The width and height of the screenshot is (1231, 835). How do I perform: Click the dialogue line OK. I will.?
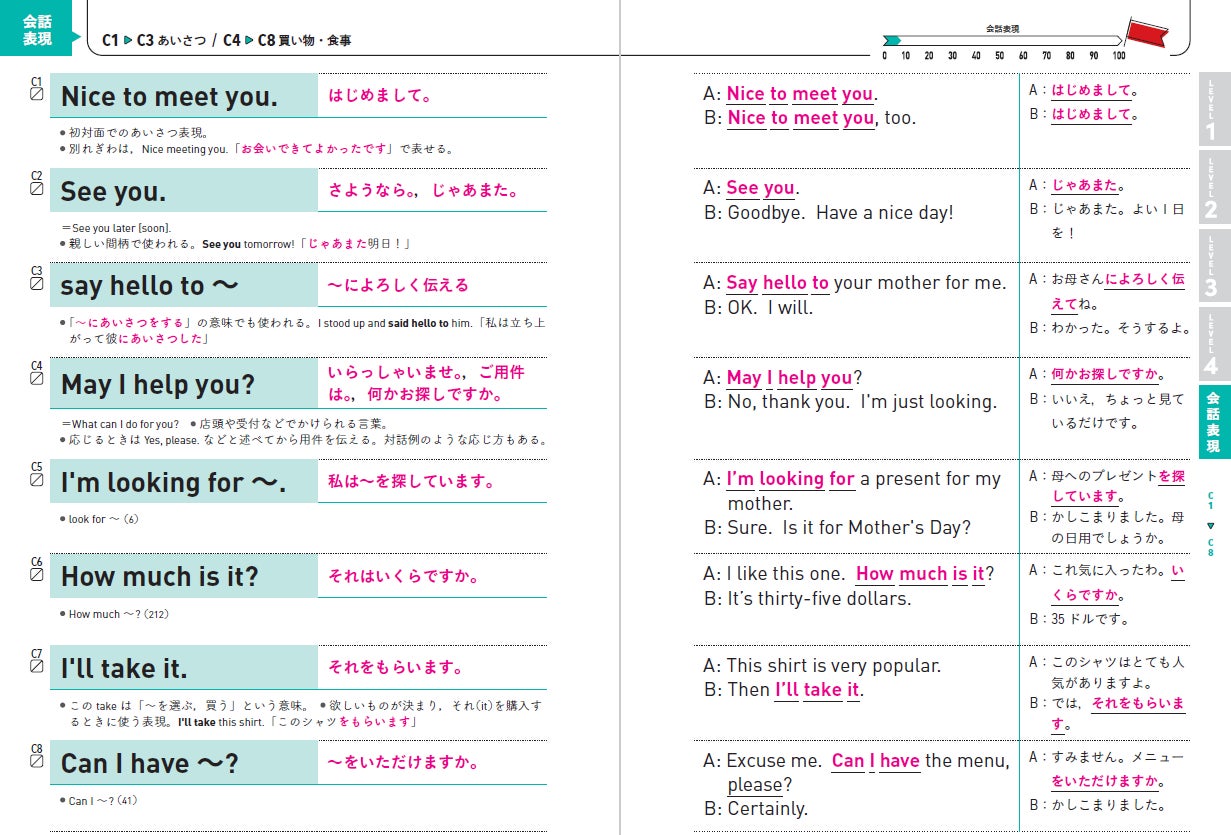tap(770, 307)
